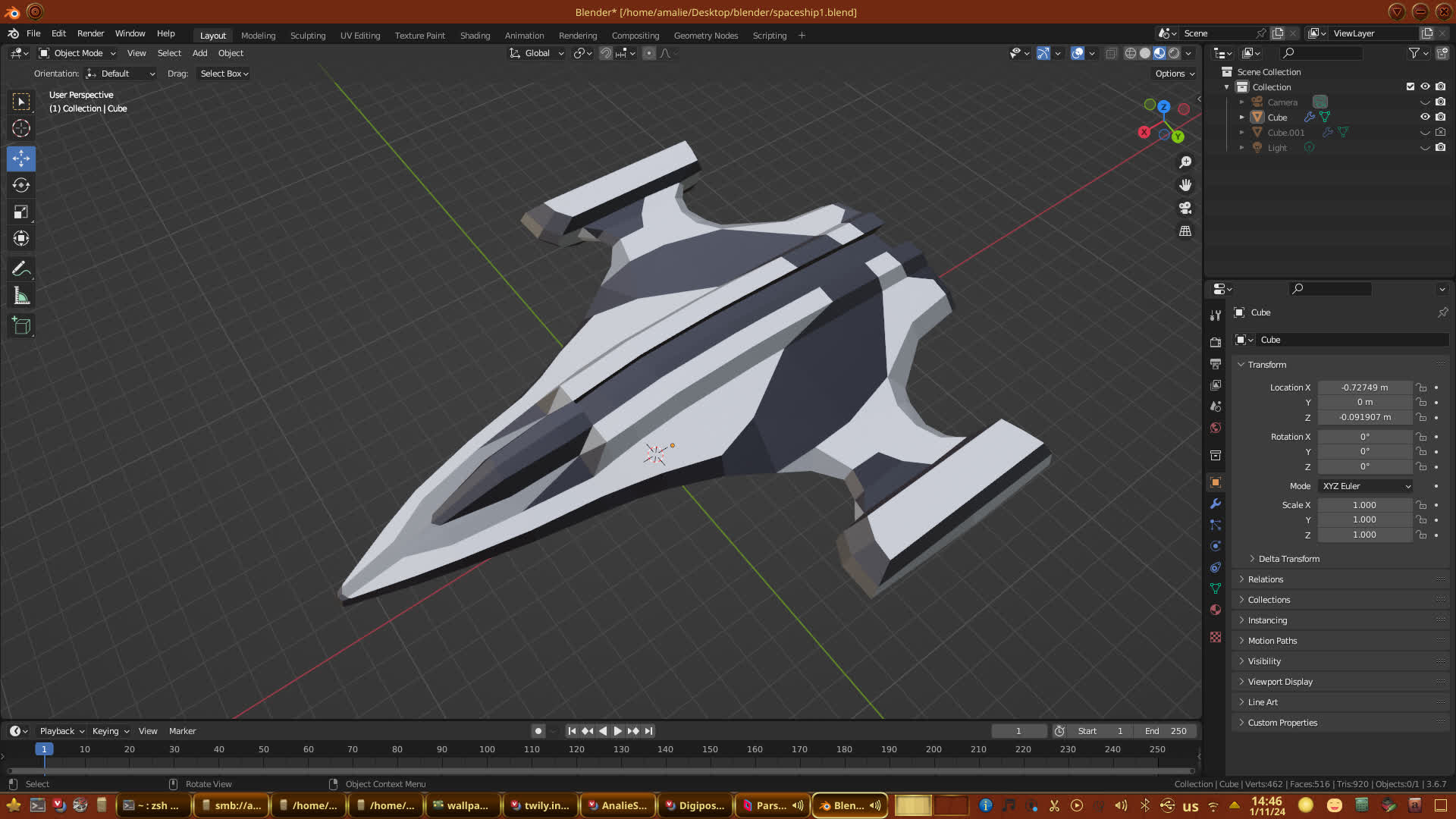Hide the Cube object in outliner
The image size is (1456, 819).
1425,117
